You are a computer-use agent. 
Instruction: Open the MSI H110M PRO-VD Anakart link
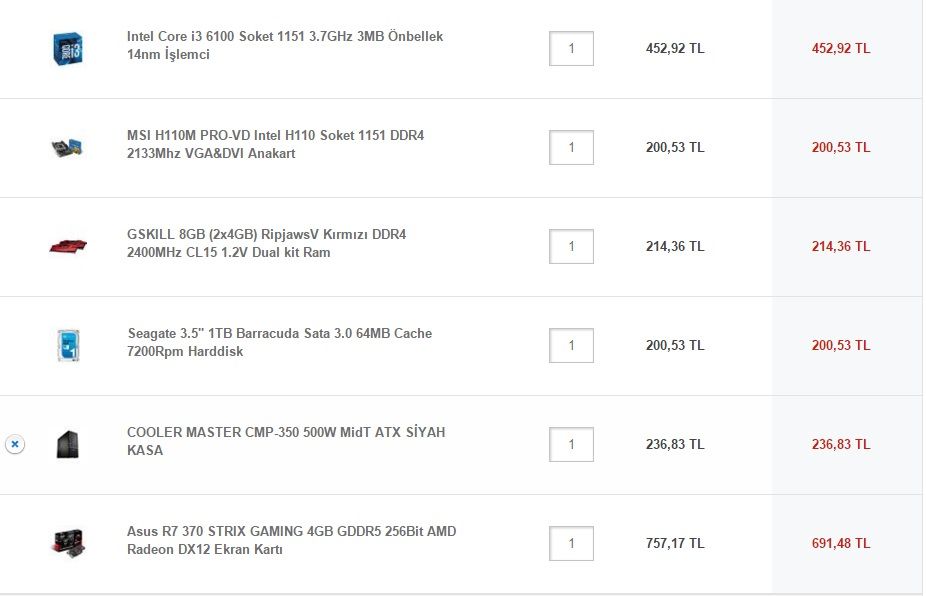click(x=275, y=144)
